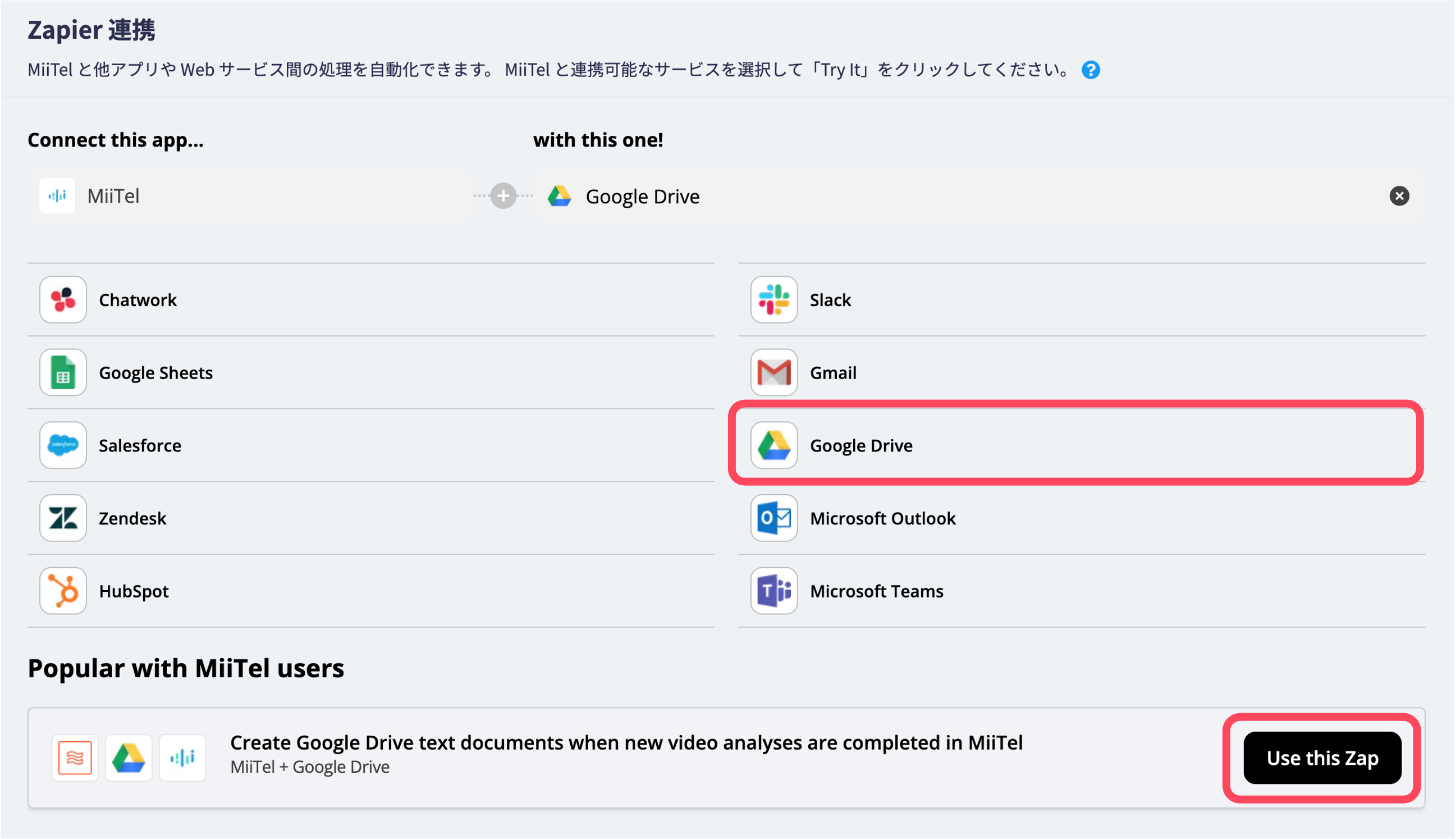Click the 'MiiTel + Google Drive' subtitle
Screen dimensions: 1456x839
coord(310,767)
